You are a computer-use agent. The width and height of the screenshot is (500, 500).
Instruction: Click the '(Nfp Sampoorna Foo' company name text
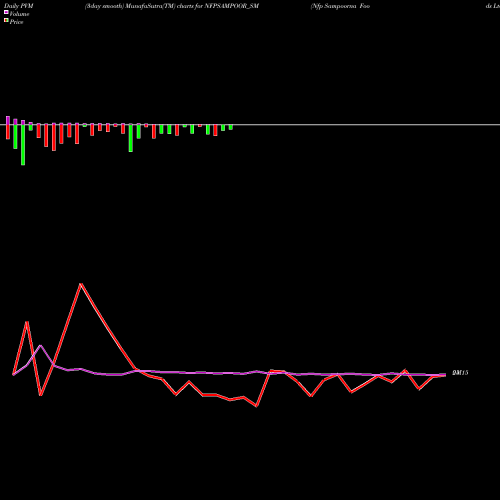340,6
